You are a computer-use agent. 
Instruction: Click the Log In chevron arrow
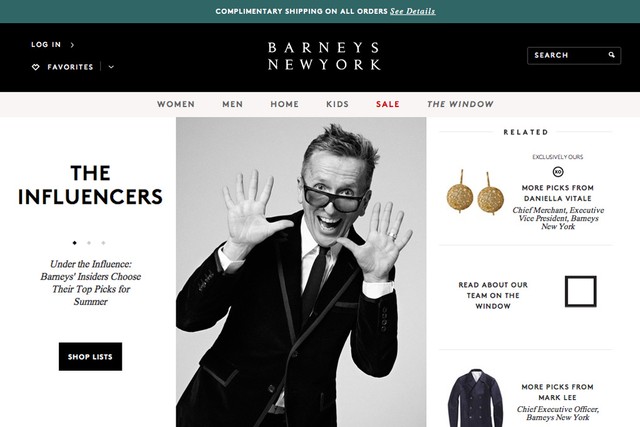click(x=72, y=45)
